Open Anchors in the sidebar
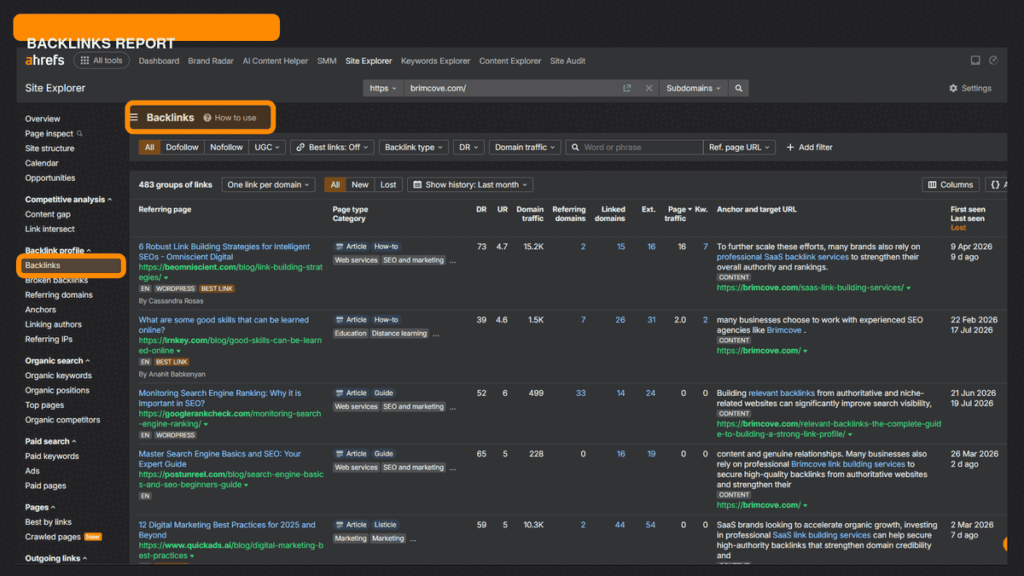1024x576 pixels. (x=40, y=310)
